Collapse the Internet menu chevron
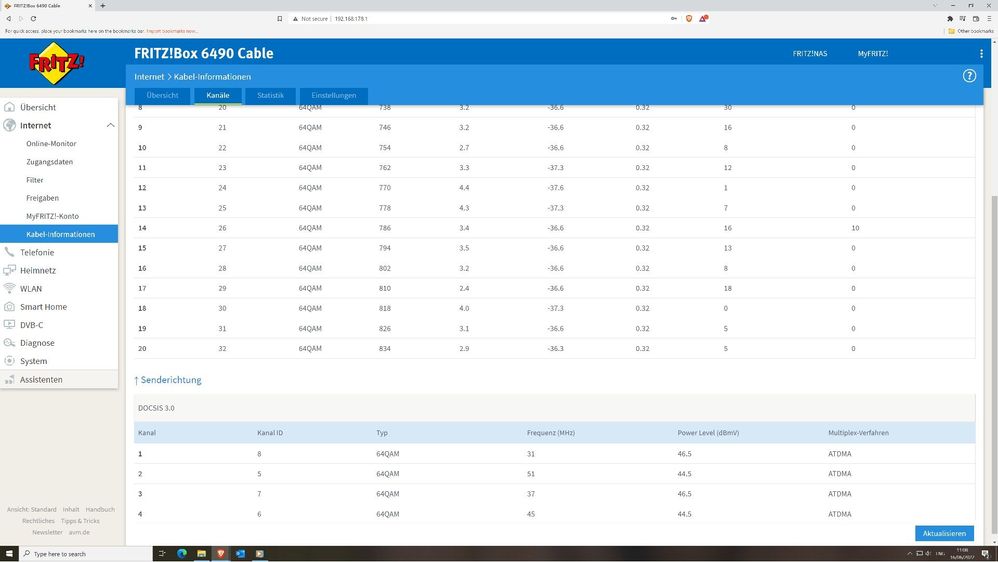 [x=110, y=125]
